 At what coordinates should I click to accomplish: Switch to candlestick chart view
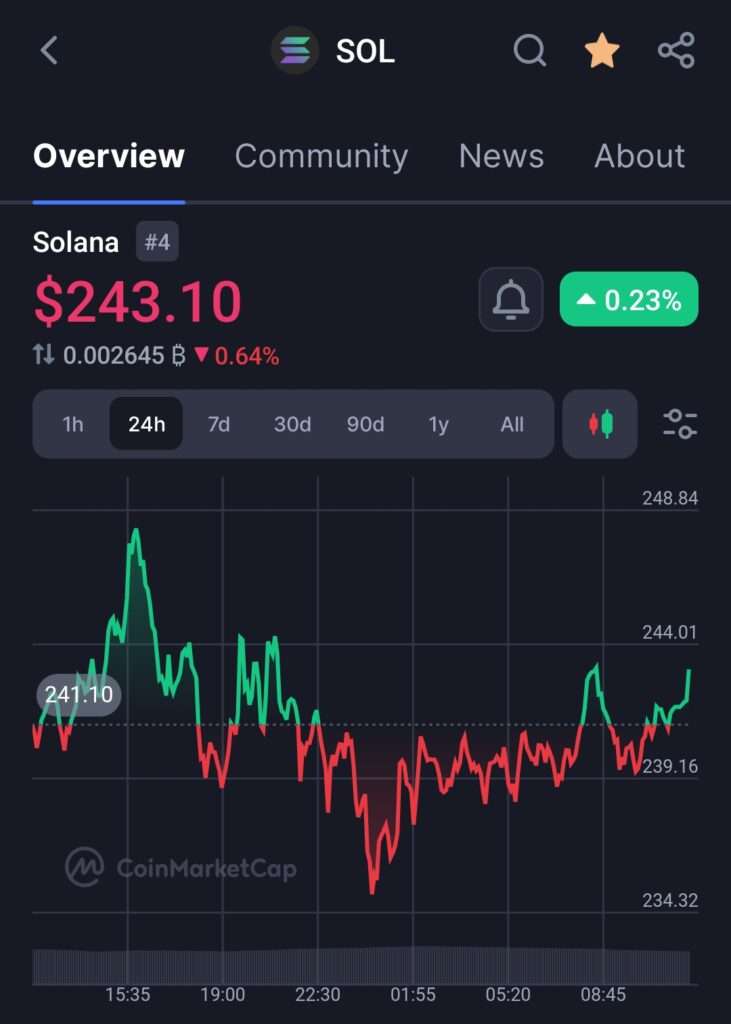(x=600, y=424)
